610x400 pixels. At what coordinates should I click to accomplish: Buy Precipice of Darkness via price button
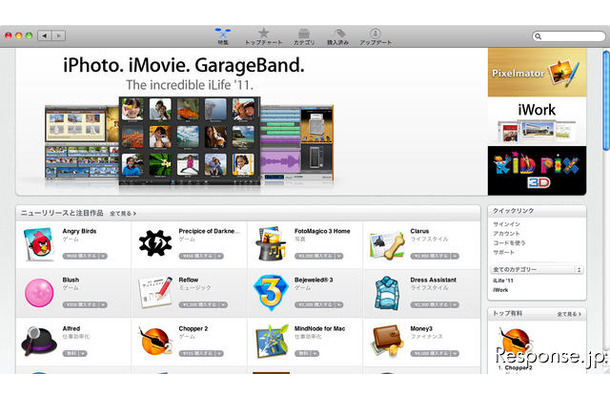[x=201, y=256]
